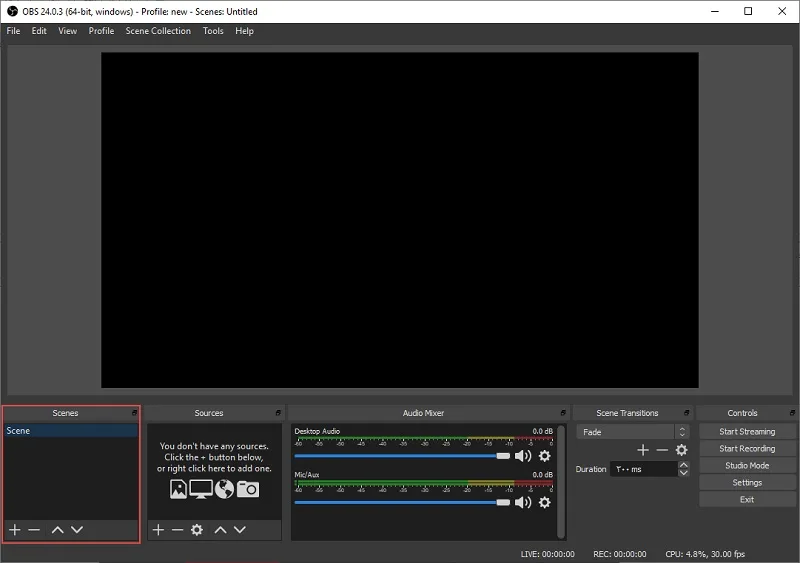Add a new scene with plus icon

pyautogui.click(x=15, y=530)
